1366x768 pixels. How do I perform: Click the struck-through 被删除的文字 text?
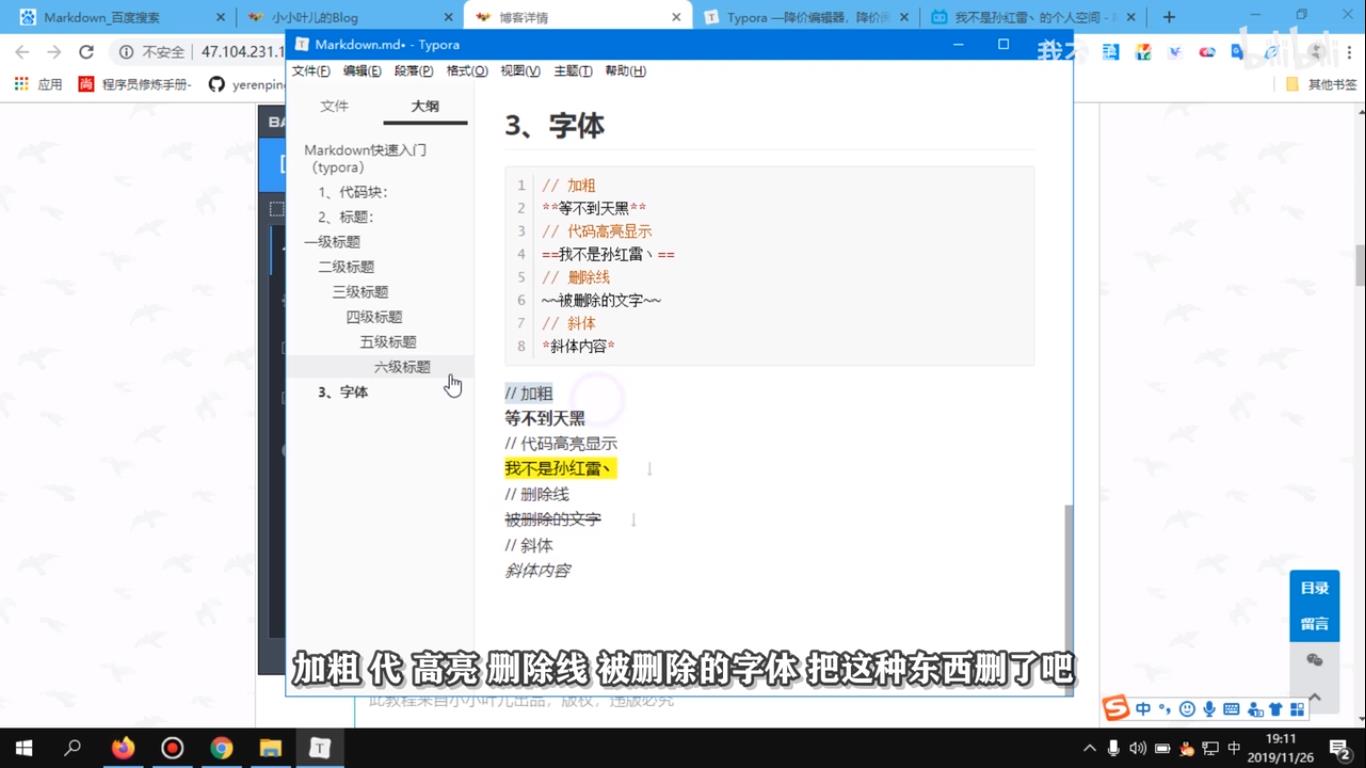[x=553, y=519]
